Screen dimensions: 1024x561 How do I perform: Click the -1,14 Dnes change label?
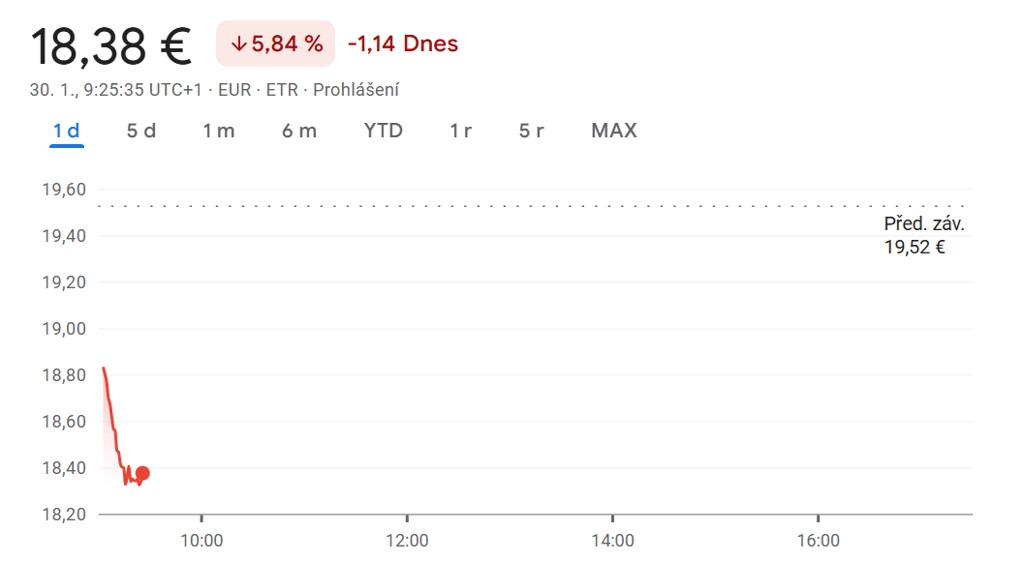pyautogui.click(x=403, y=44)
